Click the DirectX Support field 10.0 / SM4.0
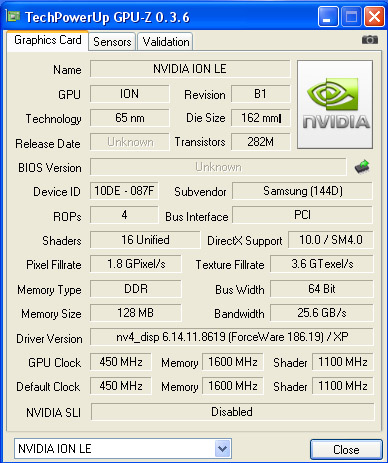Viewport: 388px width, 463px height. click(331, 240)
